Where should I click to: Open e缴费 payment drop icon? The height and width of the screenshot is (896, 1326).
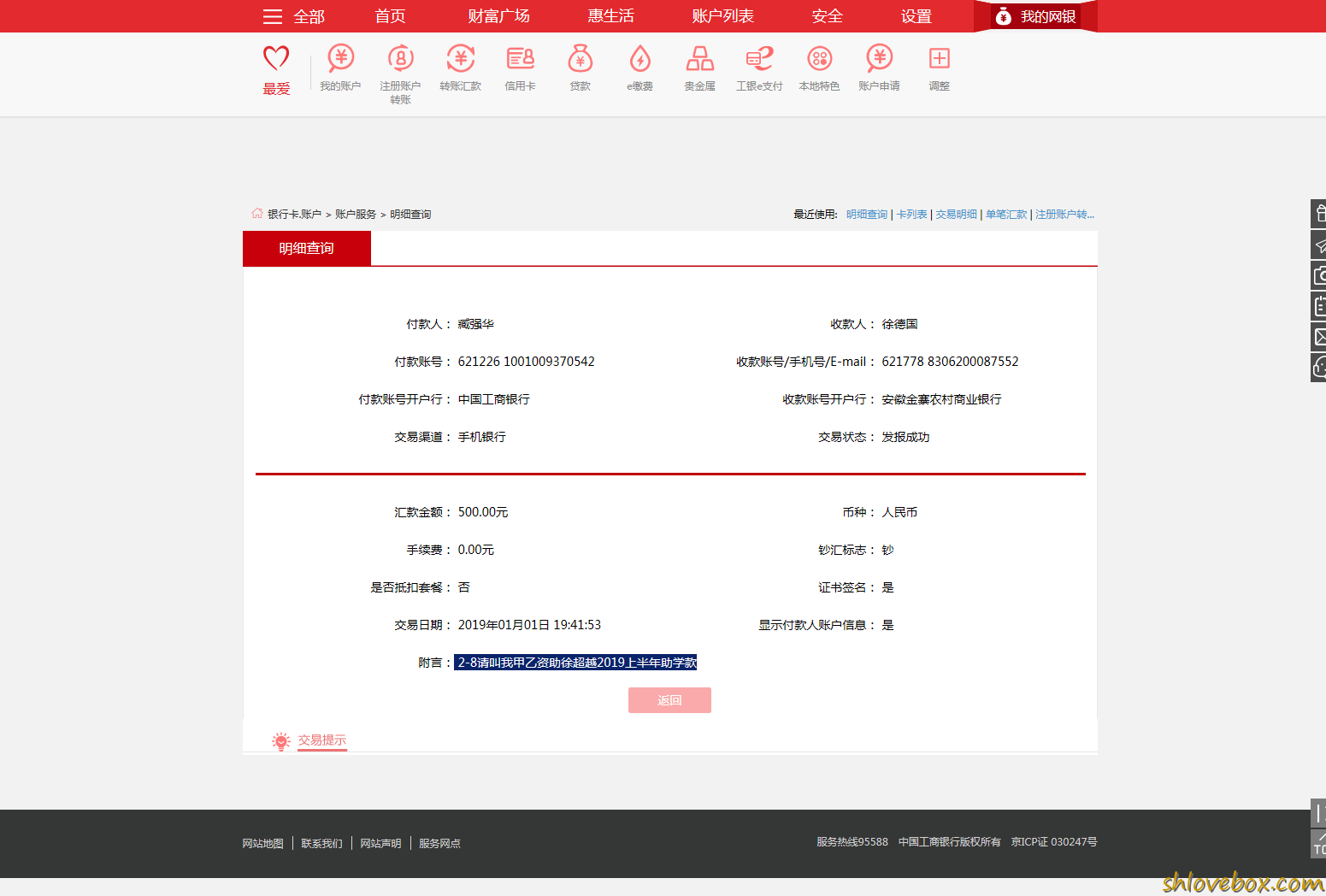(x=639, y=58)
